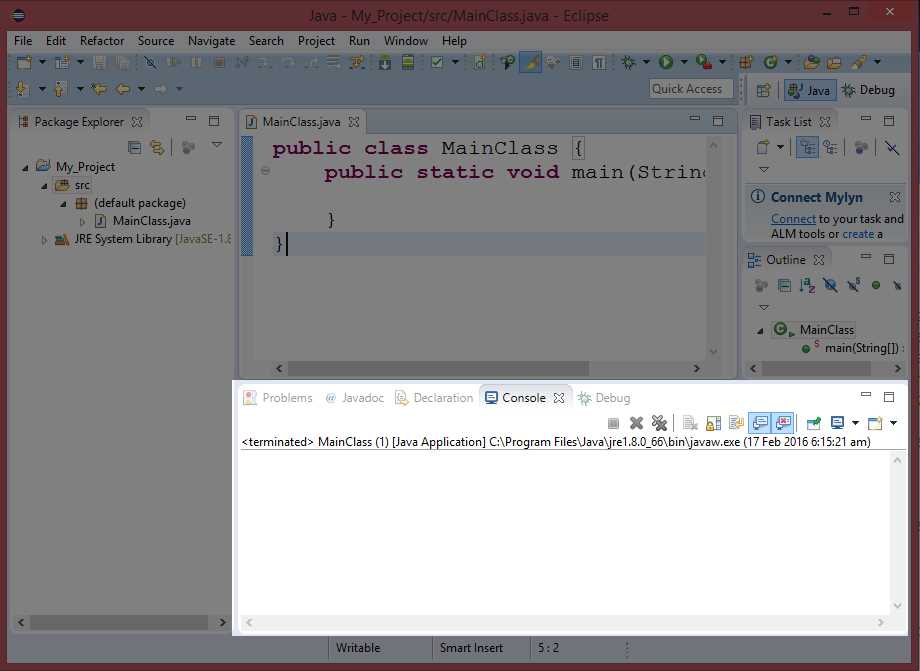Viewport: 920px width, 671px height.
Task: Click the New file wizard icon
Action: click(x=24, y=62)
